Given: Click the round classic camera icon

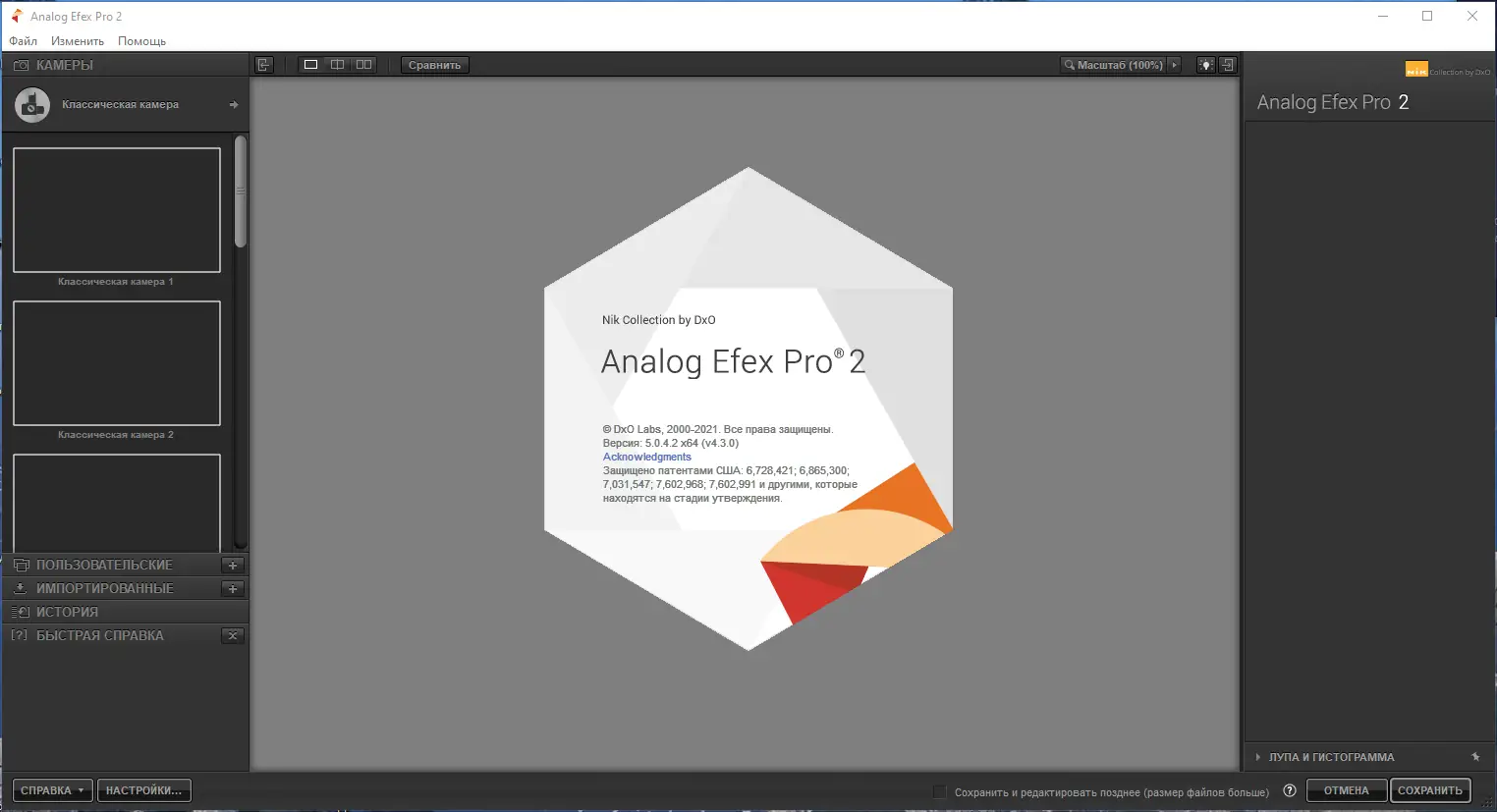Looking at the screenshot, I should click(x=32, y=105).
